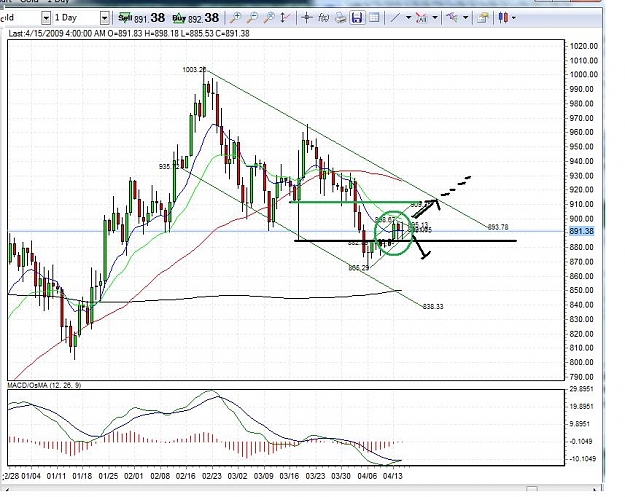
Task: Reset chart zoom with magnifier icon
Action: pos(269,18)
